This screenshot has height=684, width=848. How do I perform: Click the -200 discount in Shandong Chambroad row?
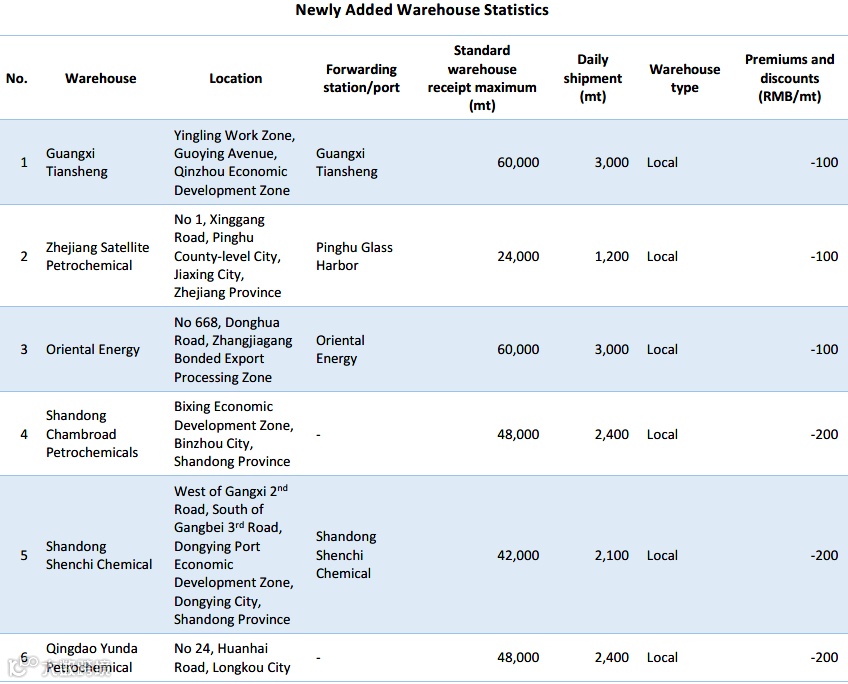point(824,434)
